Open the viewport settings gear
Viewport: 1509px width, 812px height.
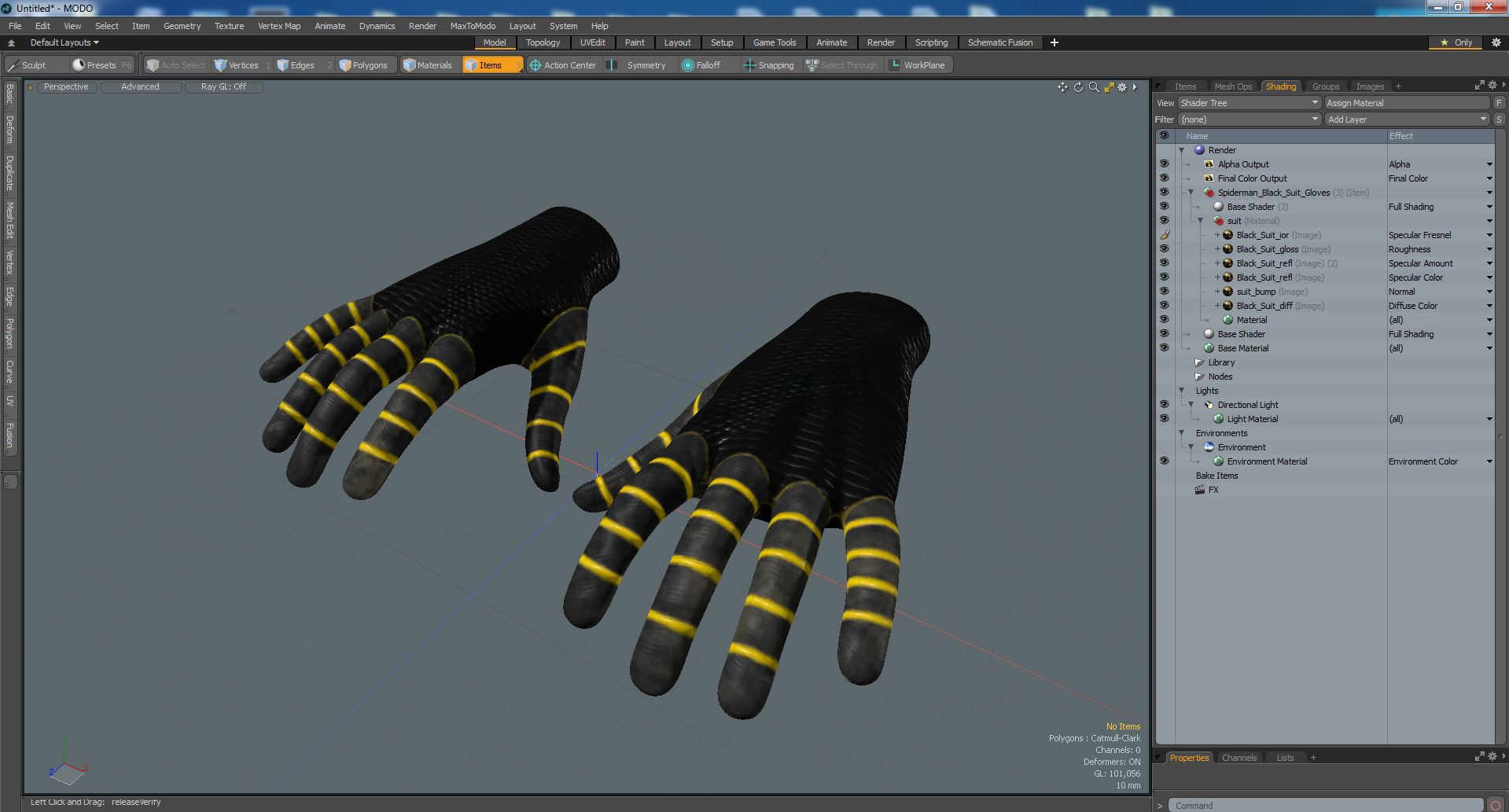pos(1122,87)
